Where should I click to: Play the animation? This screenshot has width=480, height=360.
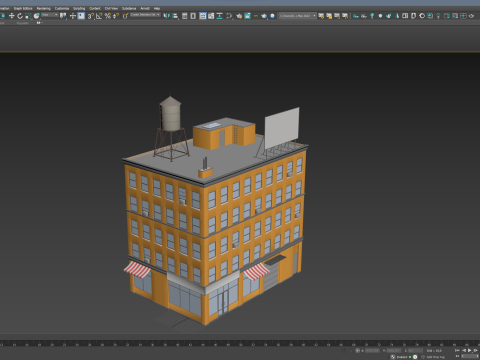pyautogui.click(x=470, y=350)
